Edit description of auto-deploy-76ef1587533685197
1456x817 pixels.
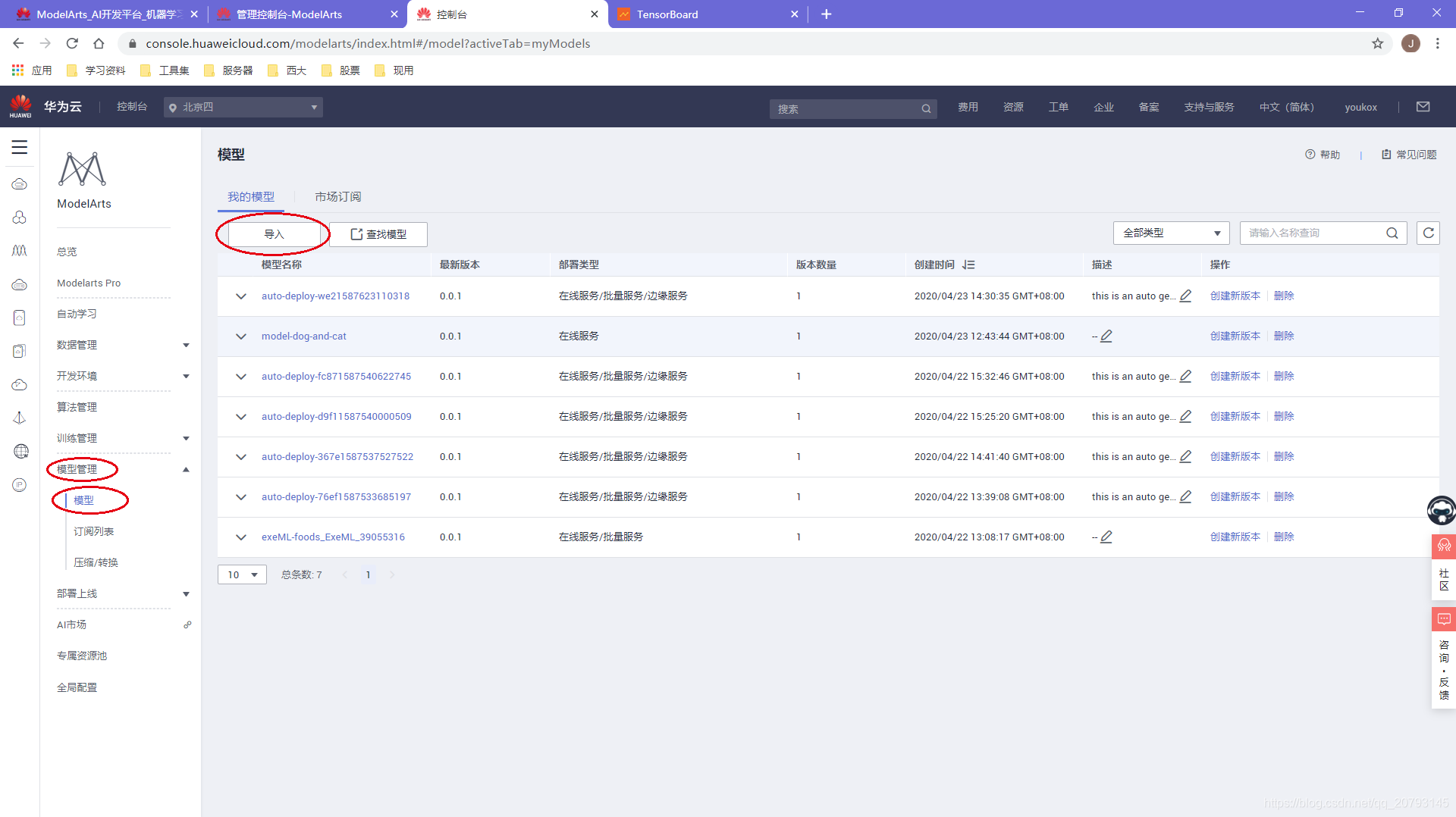[1186, 496]
